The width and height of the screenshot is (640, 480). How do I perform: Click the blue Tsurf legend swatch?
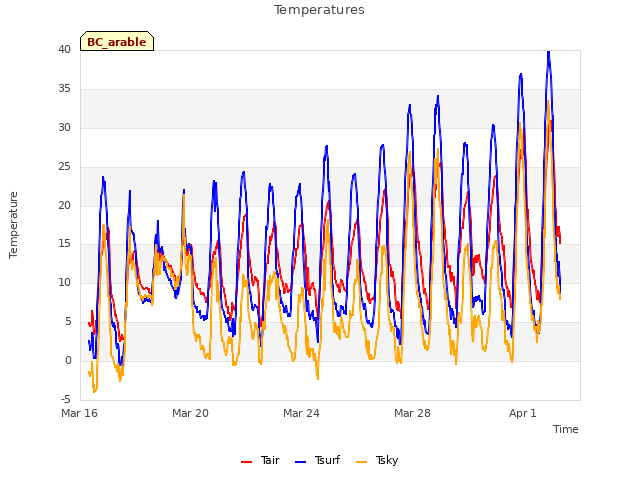tap(300, 462)
